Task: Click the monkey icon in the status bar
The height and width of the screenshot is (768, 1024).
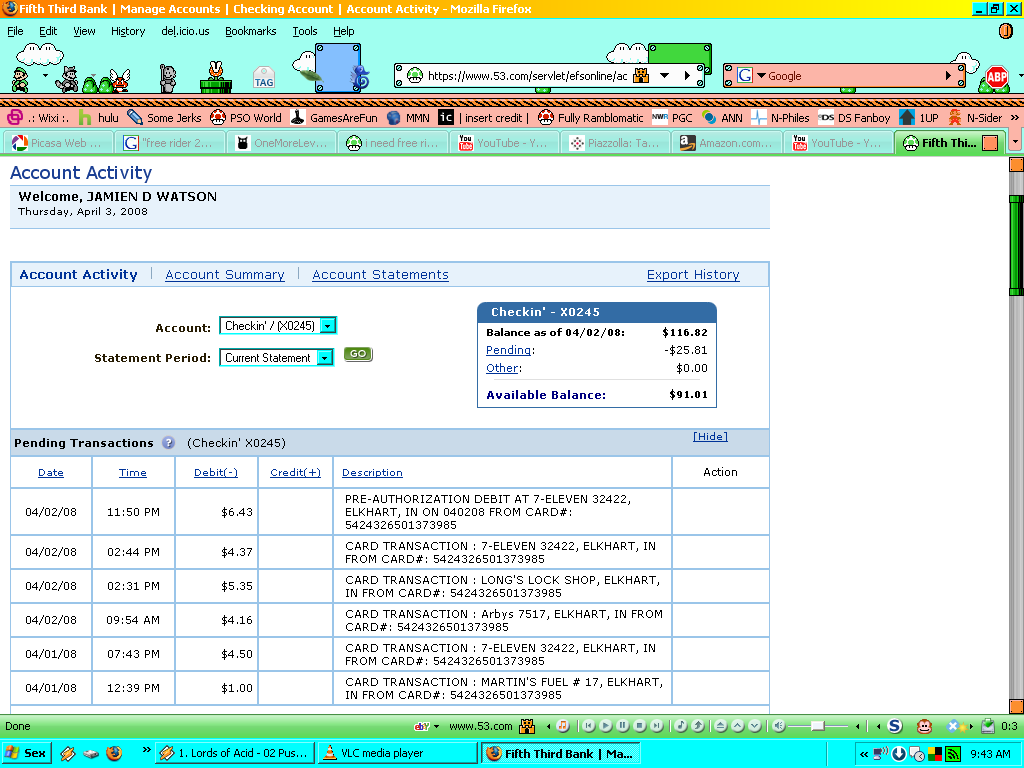Action: click(924, 726)
